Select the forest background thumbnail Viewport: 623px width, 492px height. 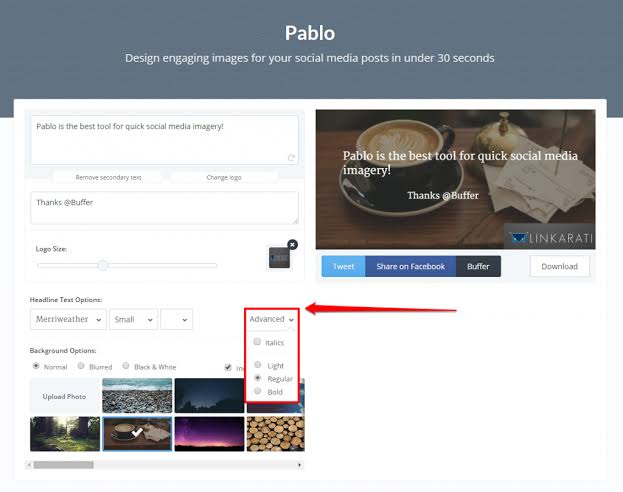[x=65, y=434]
